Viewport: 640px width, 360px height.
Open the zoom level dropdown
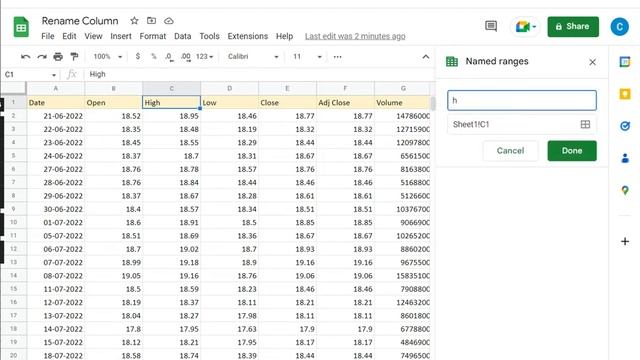click(x=107, y=57)
